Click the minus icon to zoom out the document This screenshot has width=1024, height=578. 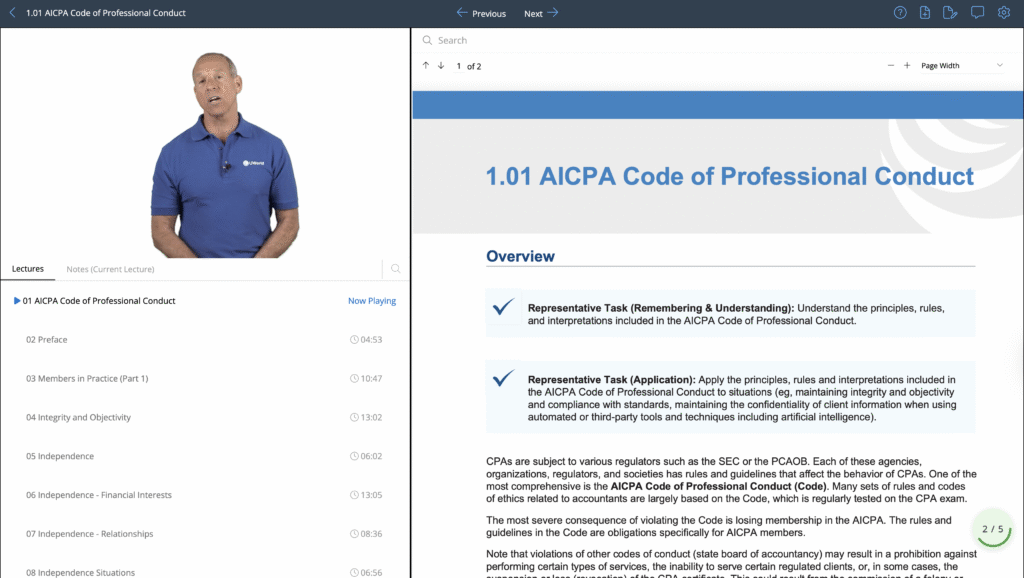(x=890, y=65)
